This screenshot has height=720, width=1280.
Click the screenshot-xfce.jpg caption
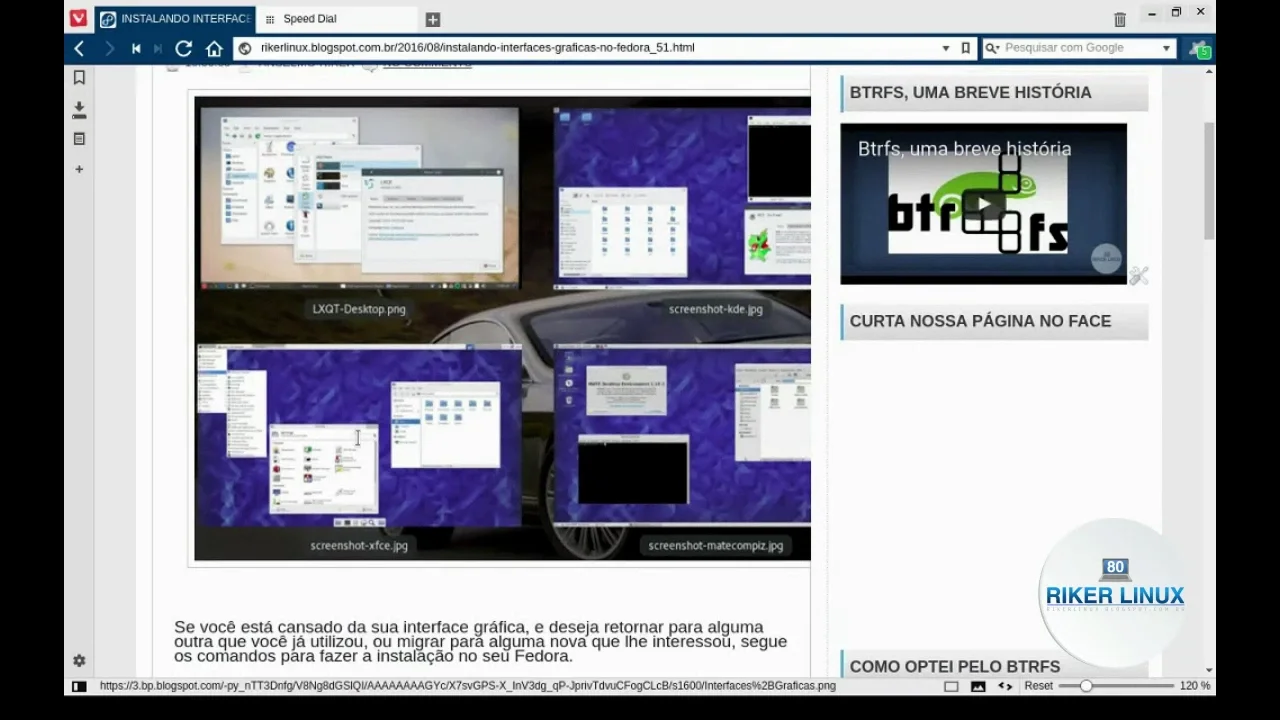point(359,545)
